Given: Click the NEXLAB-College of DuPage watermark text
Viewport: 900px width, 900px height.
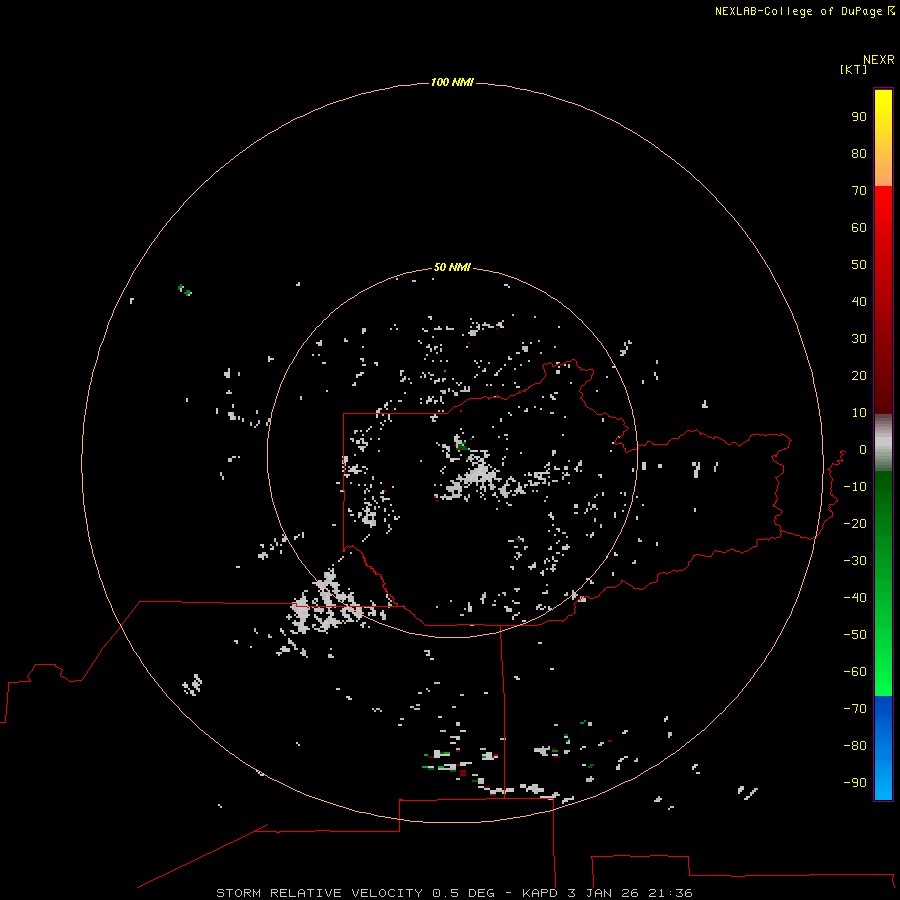Looking at the screenshot, I should click(804, 11).
